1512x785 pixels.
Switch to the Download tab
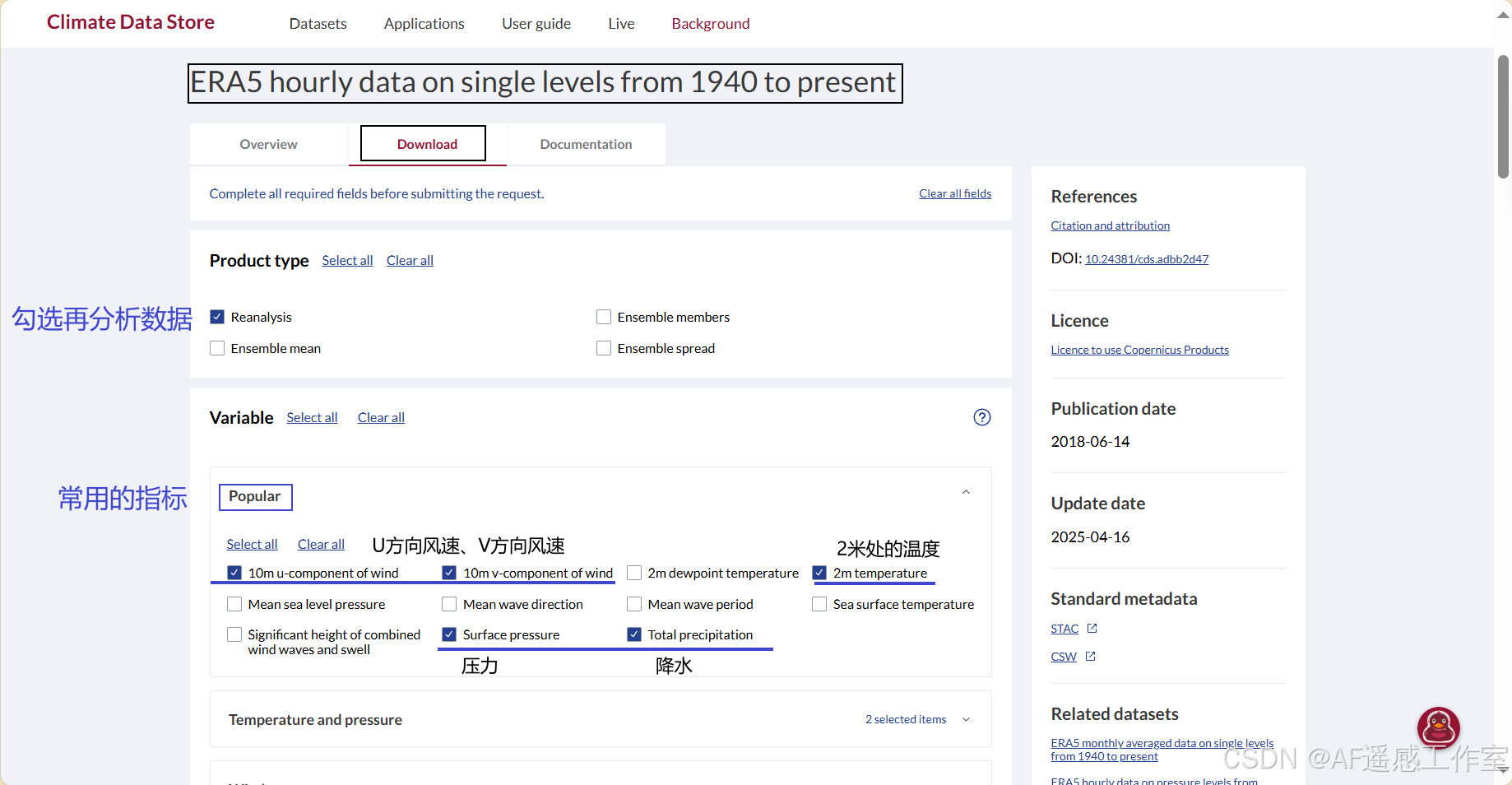[x=427, y=144]
